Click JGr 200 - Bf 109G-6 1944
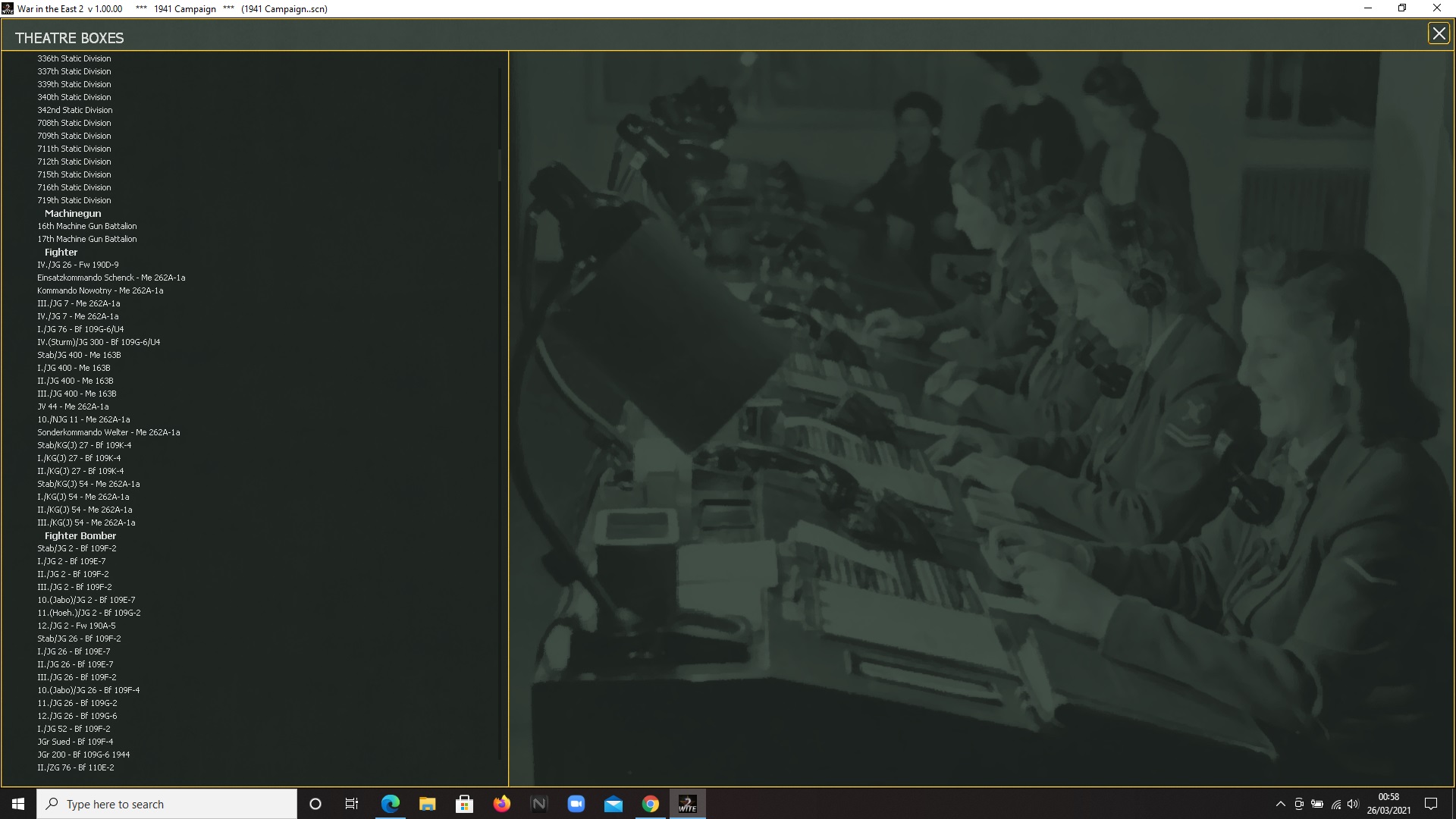Screen dimensions: 1456x819 pos(83,755)
